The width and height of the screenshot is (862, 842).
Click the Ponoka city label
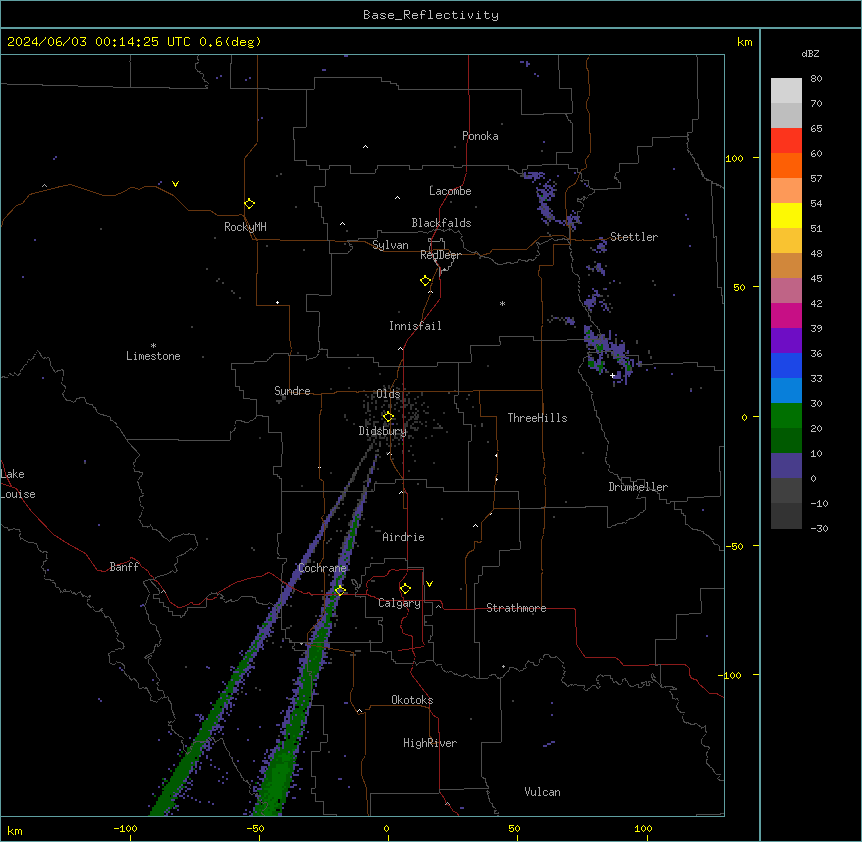click(480, 136)
